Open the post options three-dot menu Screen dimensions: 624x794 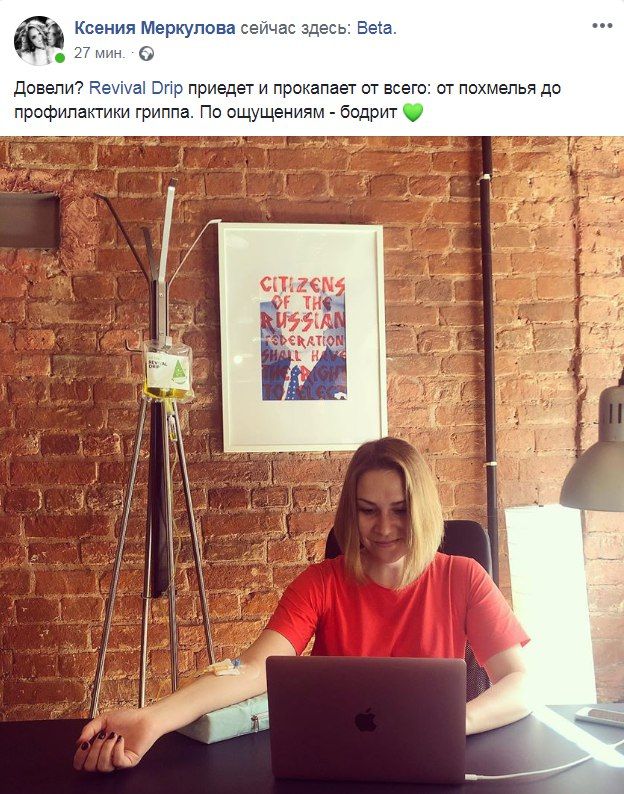click(602, 26)
